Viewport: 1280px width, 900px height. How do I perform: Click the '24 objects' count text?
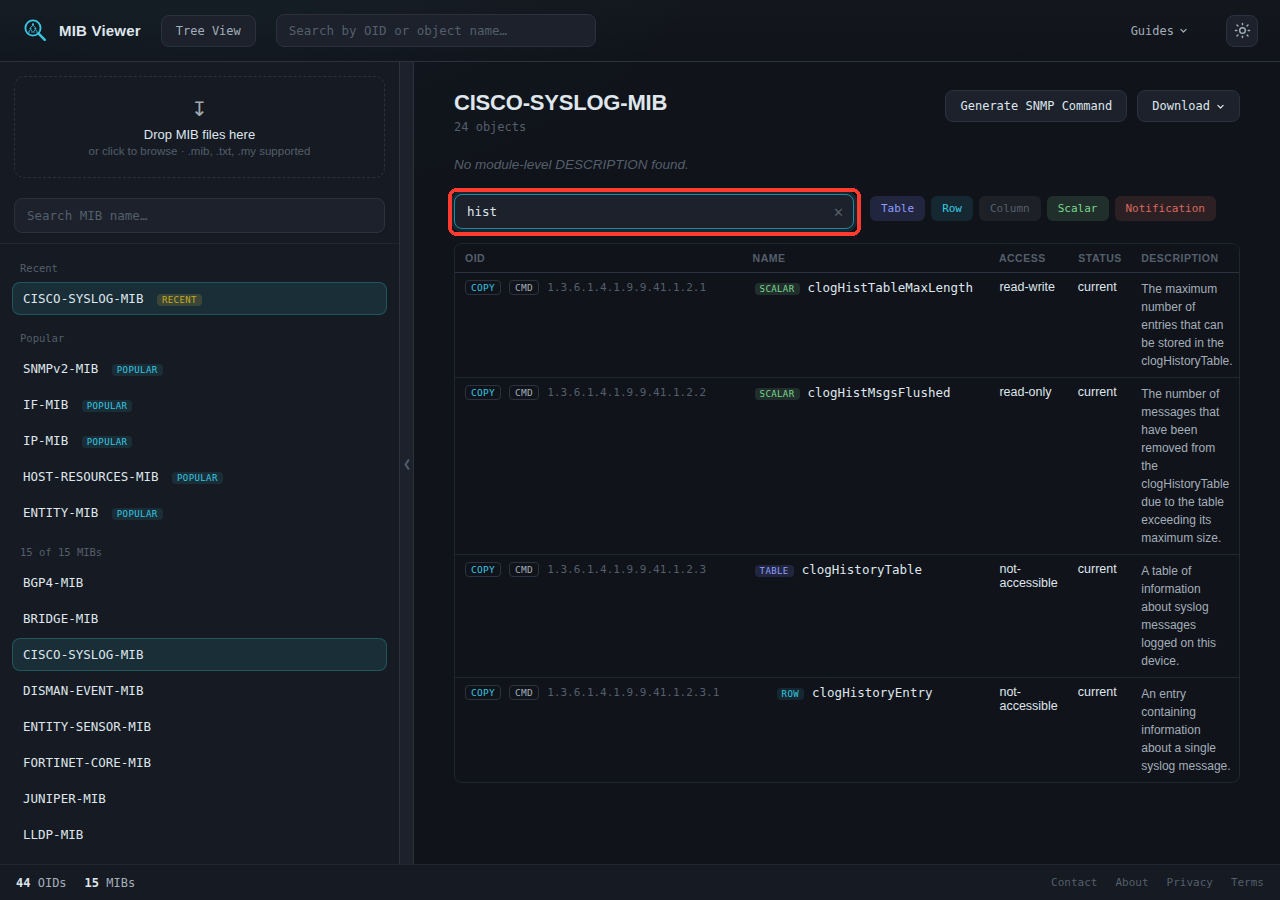[490, 127]
